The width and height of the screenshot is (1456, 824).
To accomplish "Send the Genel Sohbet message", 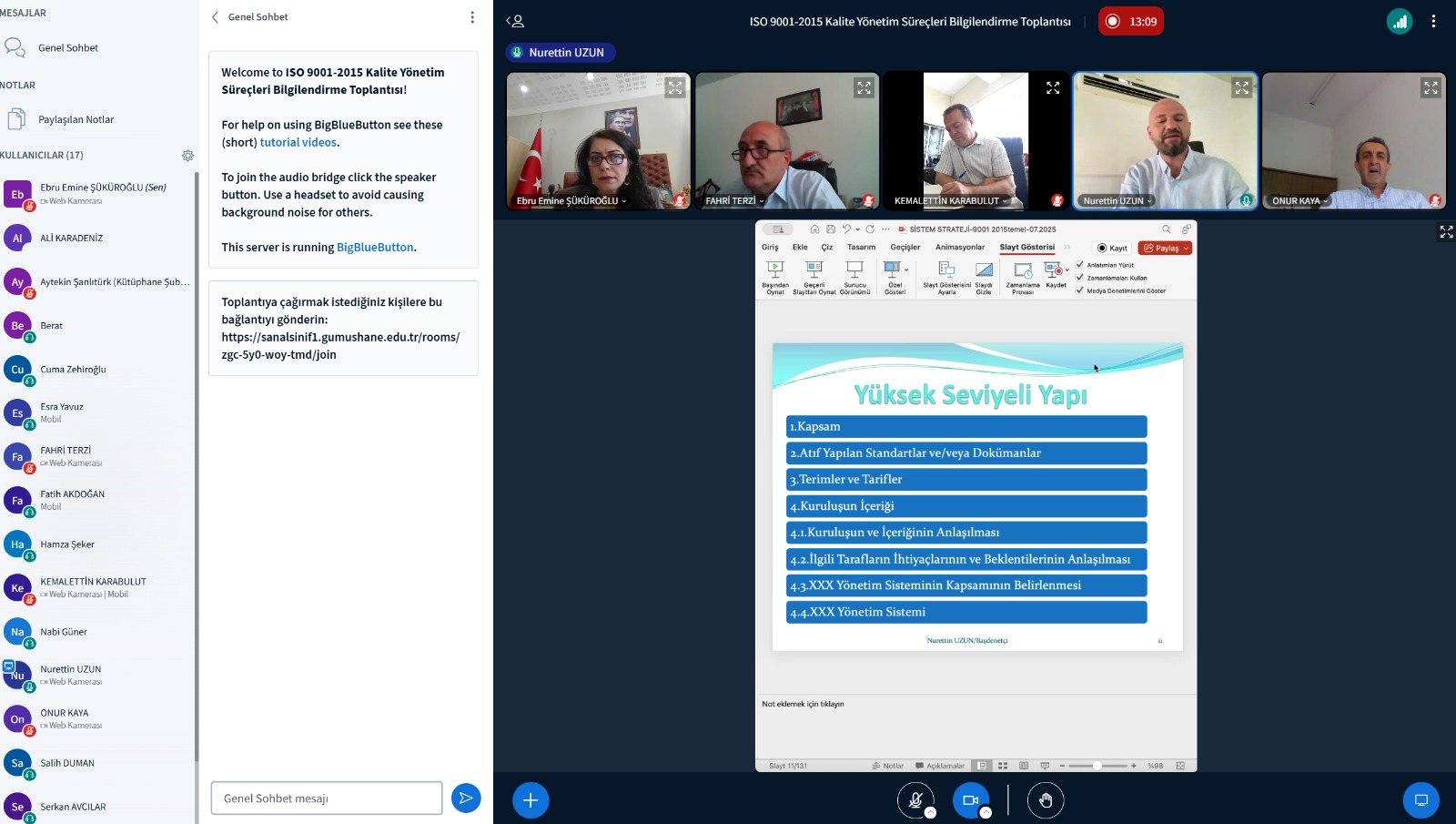I will click(466, 799).
